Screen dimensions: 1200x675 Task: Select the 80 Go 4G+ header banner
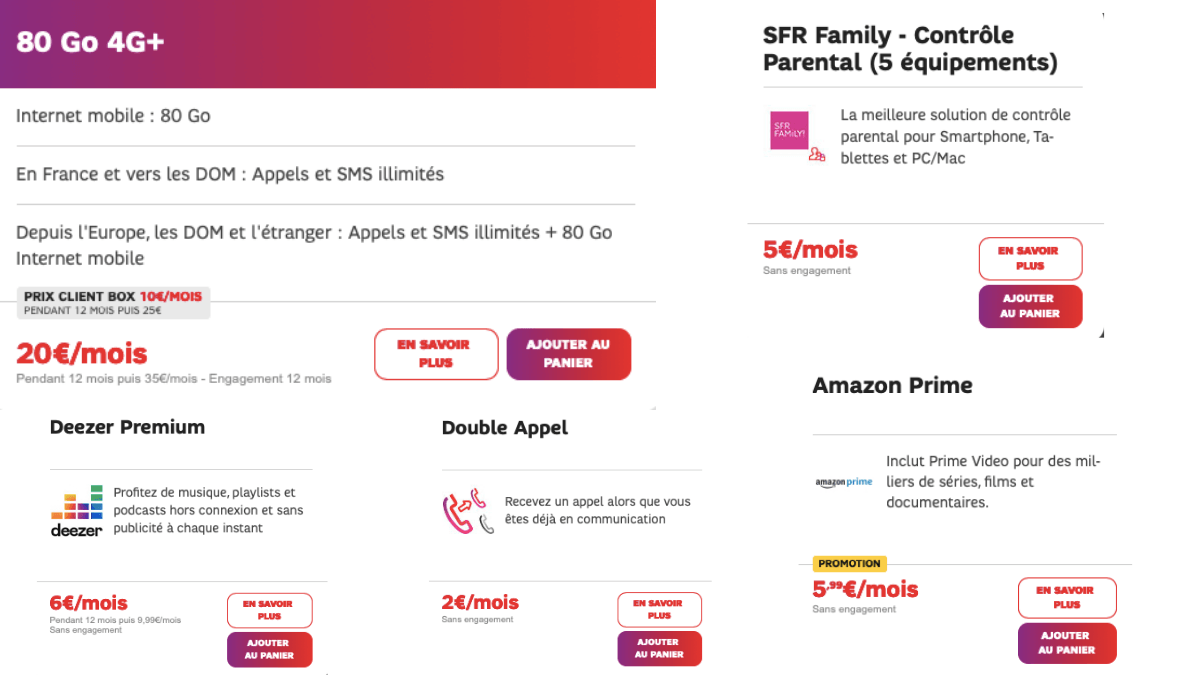pyautogui.click(x=328, y=44)
